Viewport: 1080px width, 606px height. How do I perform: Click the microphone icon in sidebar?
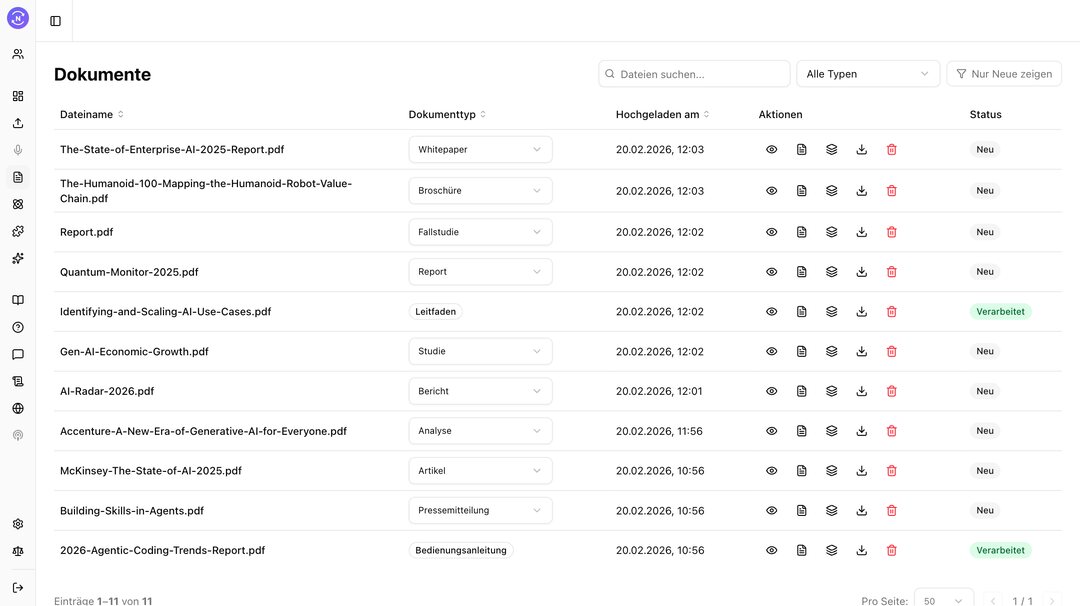tap(18, 150)
